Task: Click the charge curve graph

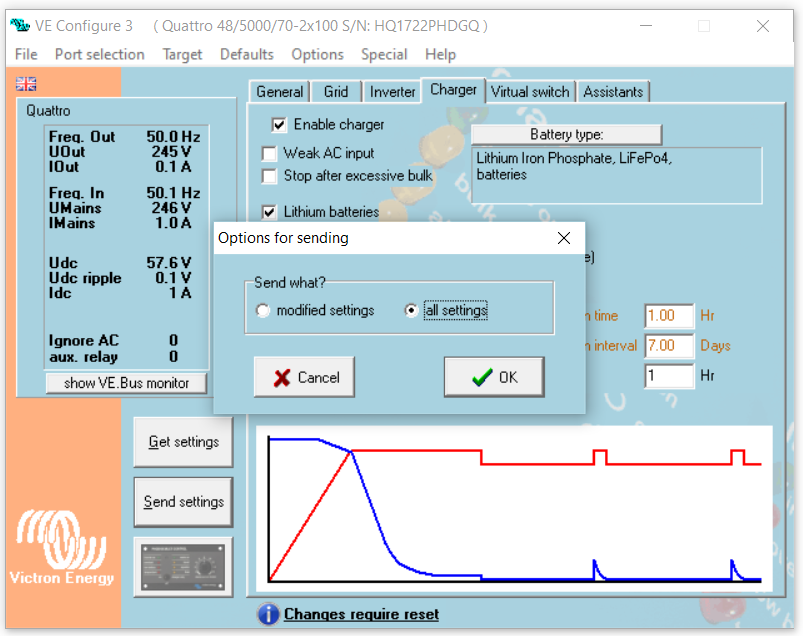Action: (x=514, y=509)
